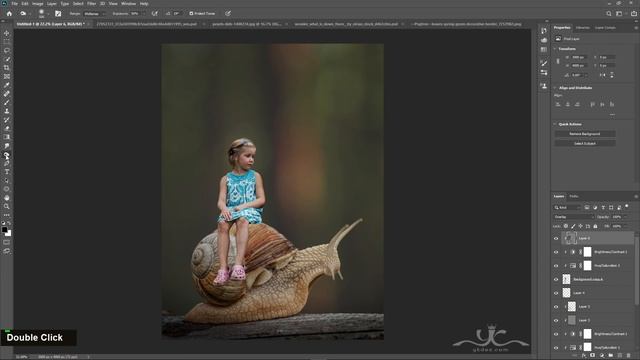The image size is (640, 360).
Task: Select the Crop tool
Action: tap(7, 68)
